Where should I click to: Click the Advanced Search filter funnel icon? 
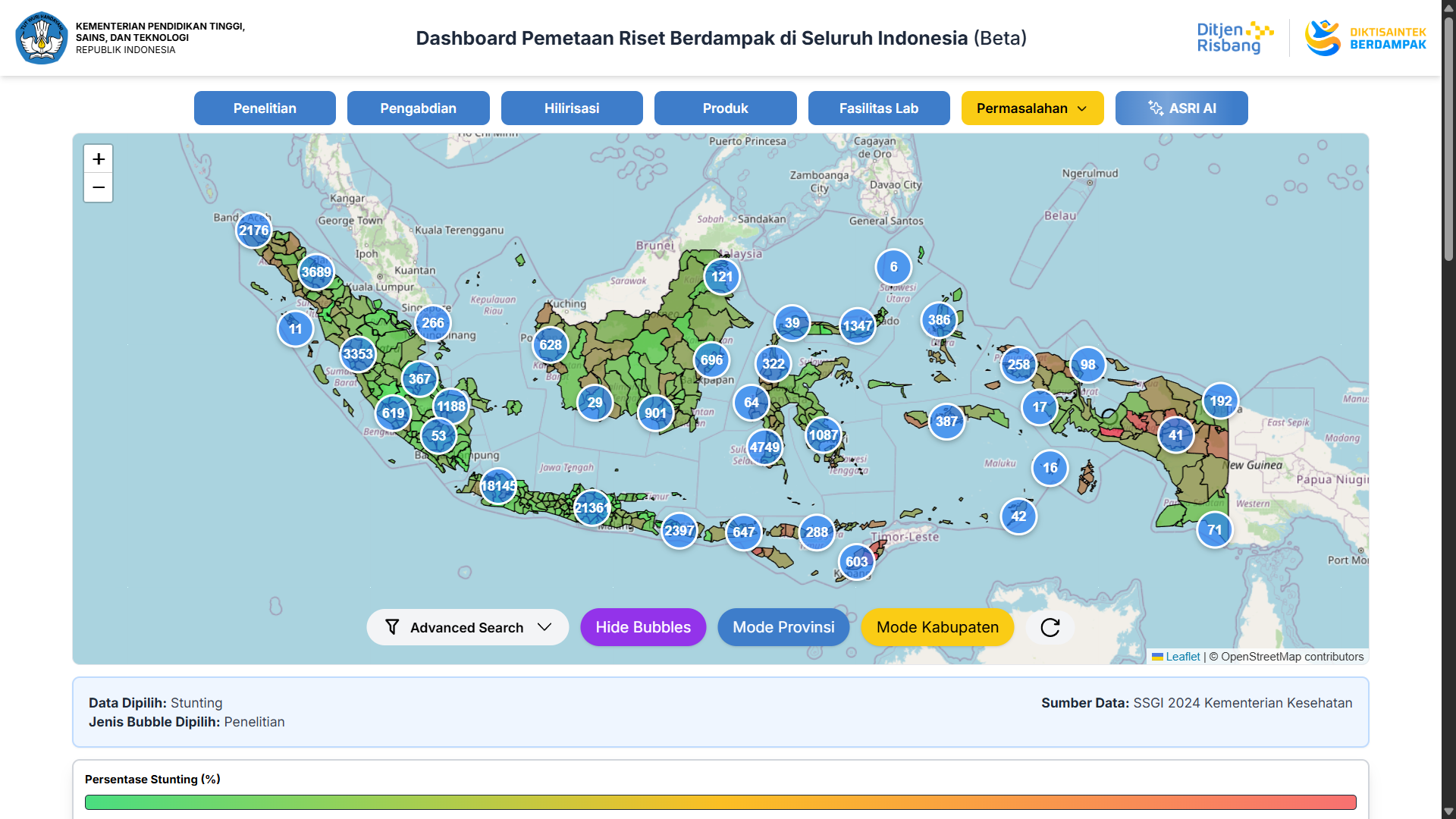point(392,627)
